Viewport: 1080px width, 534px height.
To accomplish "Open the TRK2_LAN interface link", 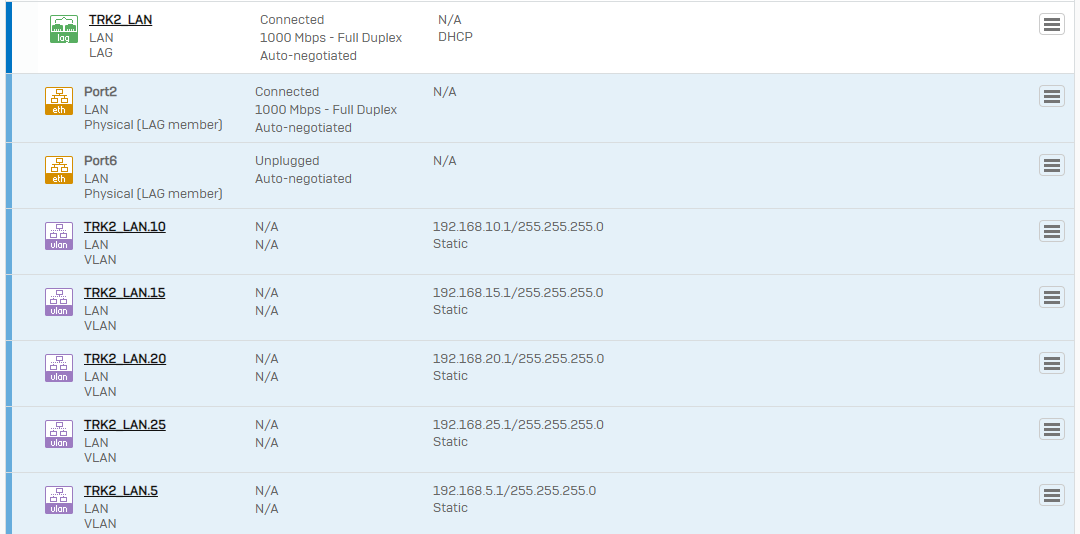I will (120, 20).
